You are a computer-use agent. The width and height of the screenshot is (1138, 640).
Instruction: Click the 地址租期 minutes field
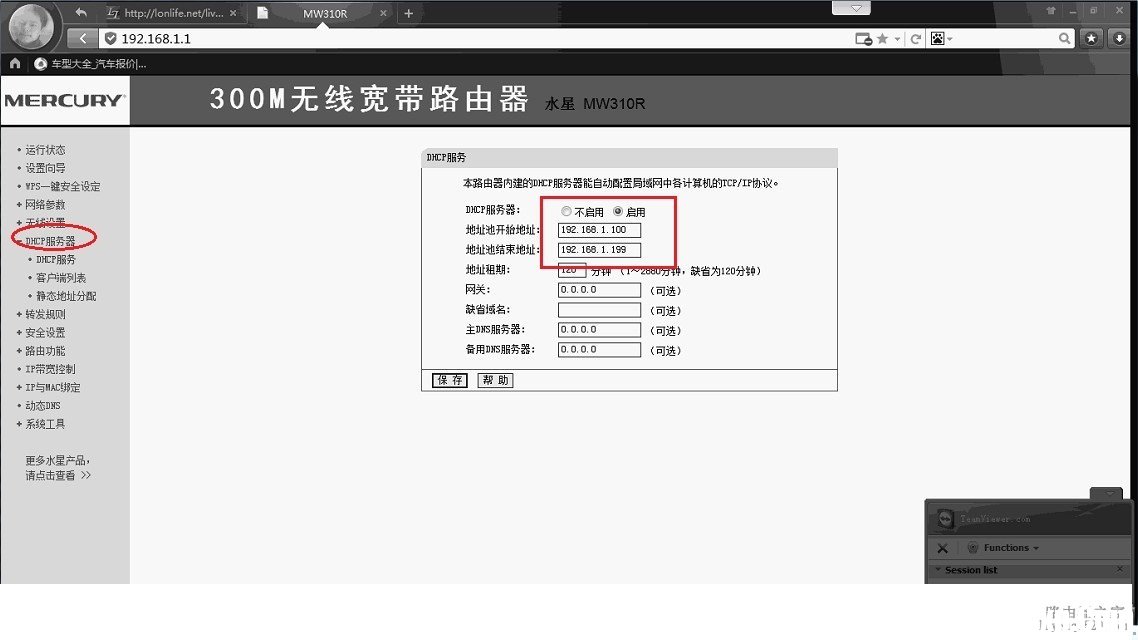572,271
